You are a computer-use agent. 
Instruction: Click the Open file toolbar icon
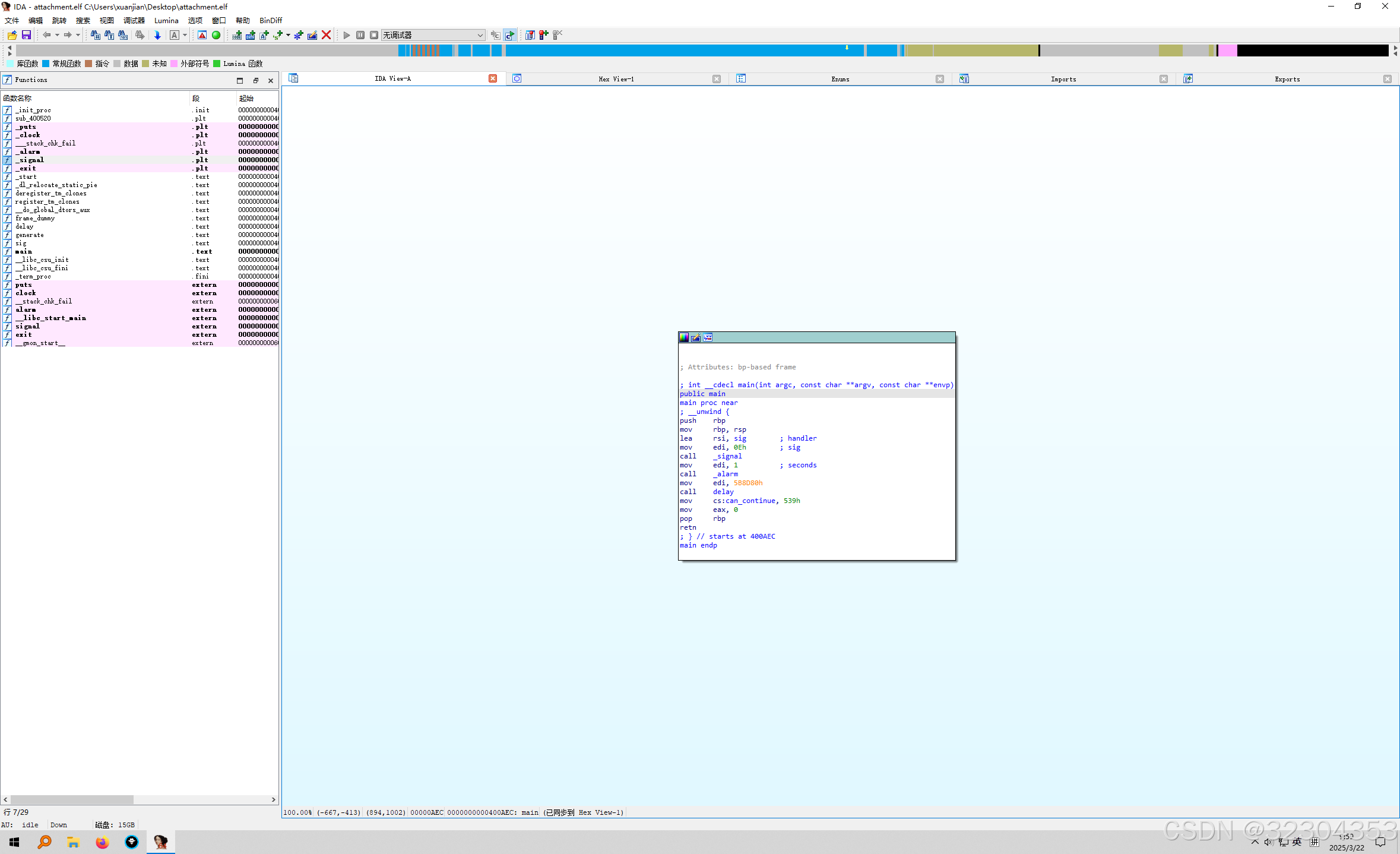tap(12, 35)
